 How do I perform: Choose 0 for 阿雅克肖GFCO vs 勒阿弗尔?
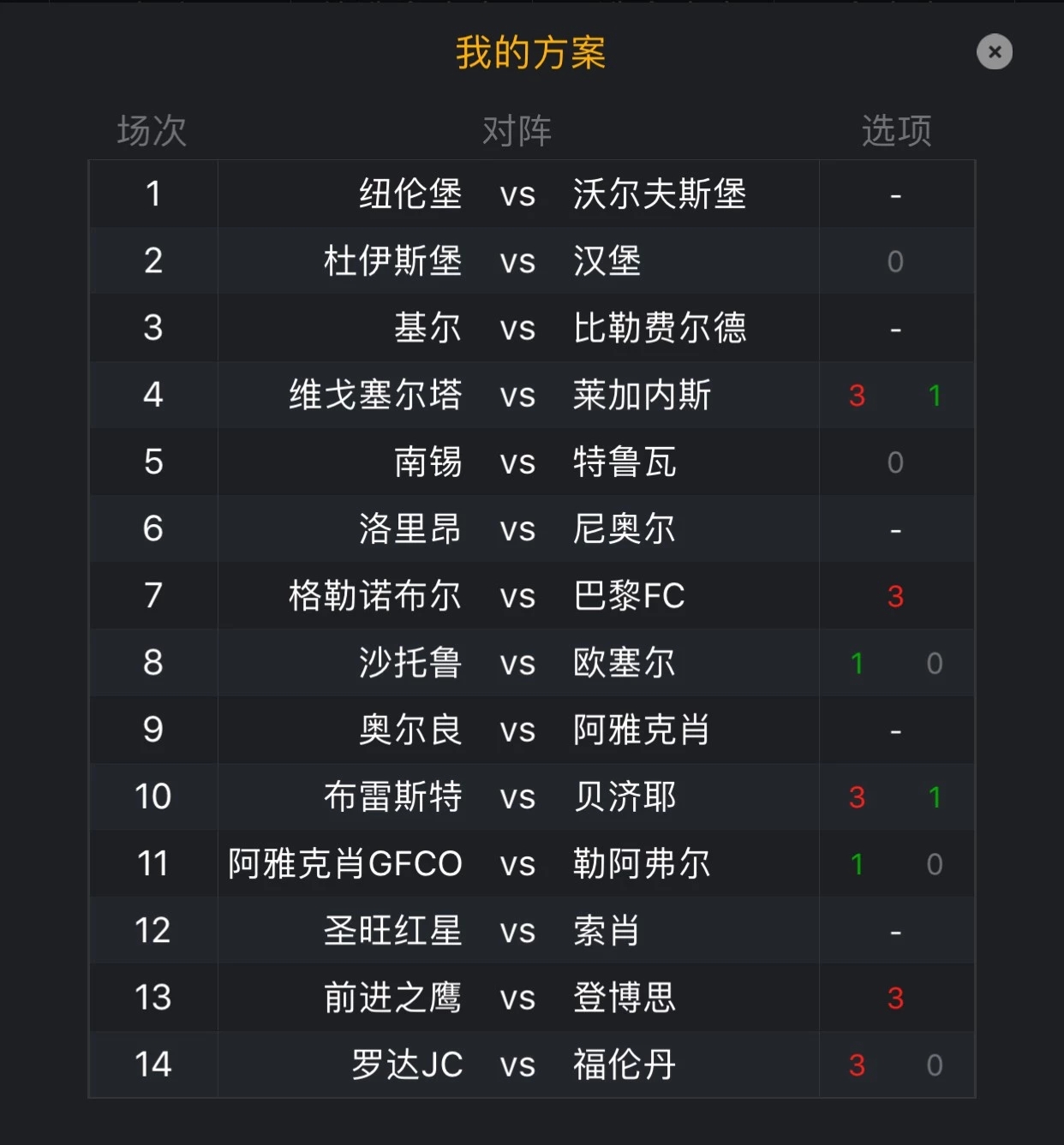coord(935,864)
